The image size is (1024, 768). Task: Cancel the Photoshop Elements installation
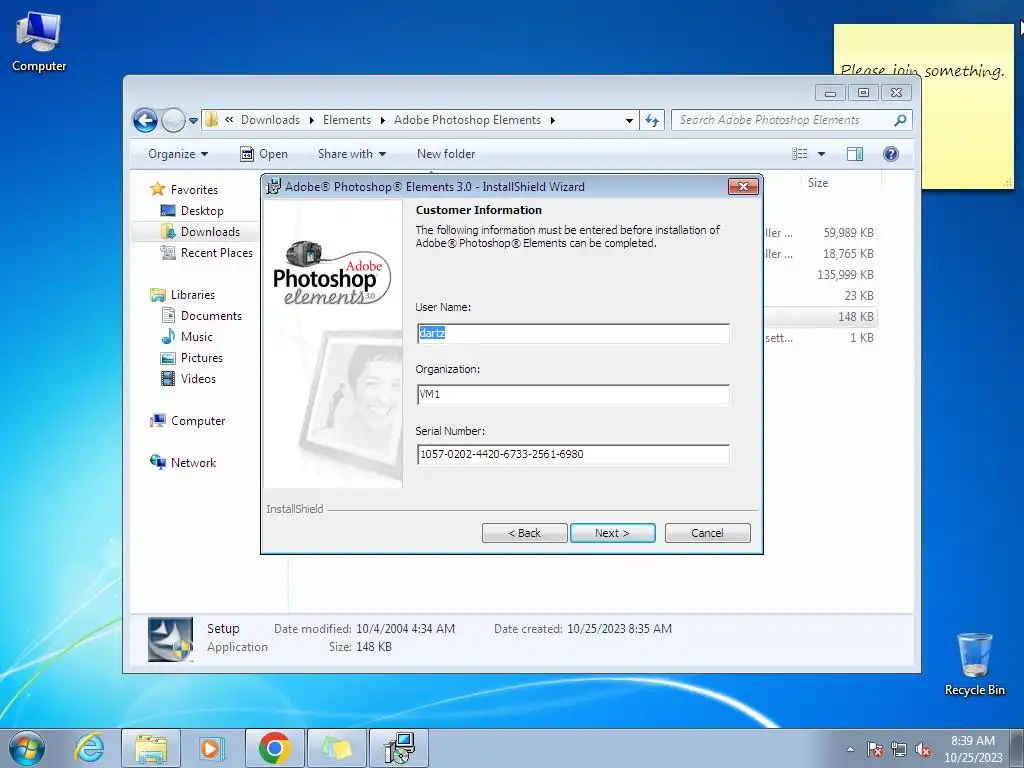point(707,533)
